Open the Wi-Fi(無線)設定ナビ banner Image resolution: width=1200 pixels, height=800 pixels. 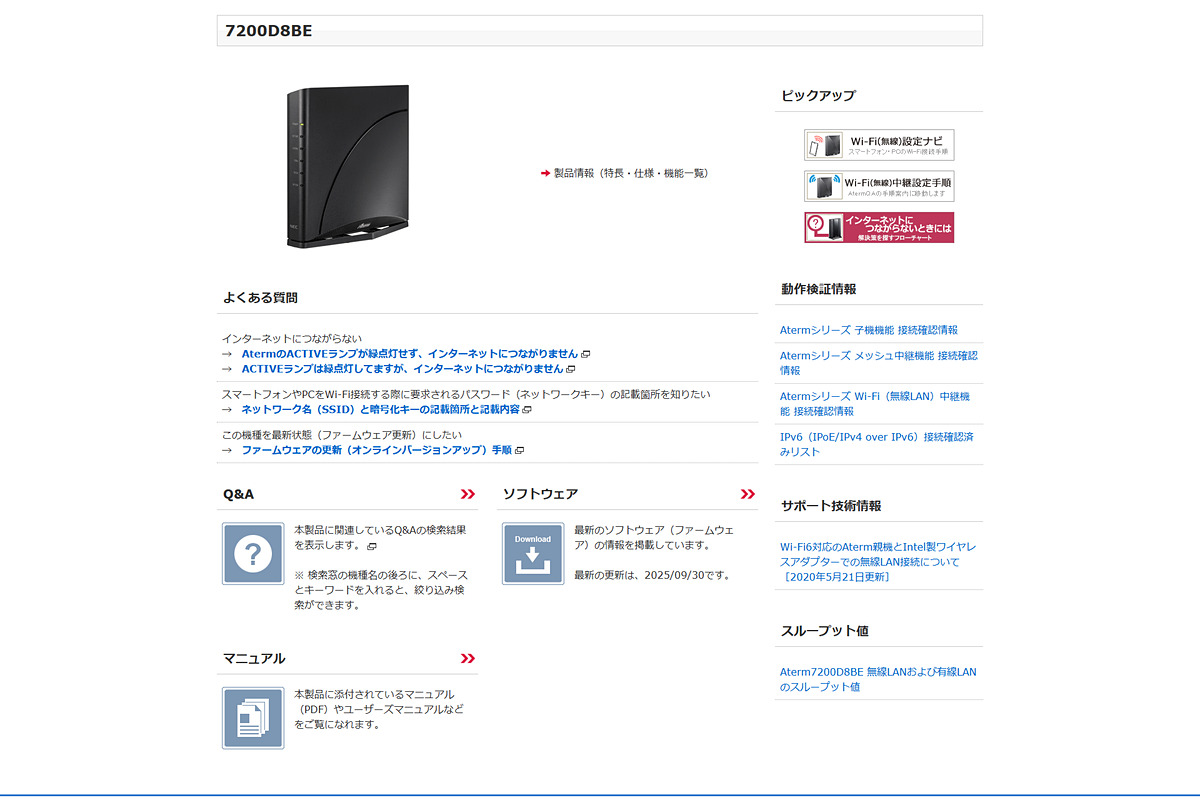click(879, 145)
